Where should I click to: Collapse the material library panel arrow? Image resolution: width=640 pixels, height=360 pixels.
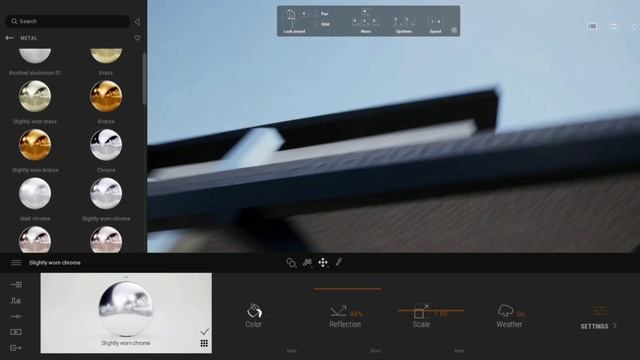click(137, 22)
